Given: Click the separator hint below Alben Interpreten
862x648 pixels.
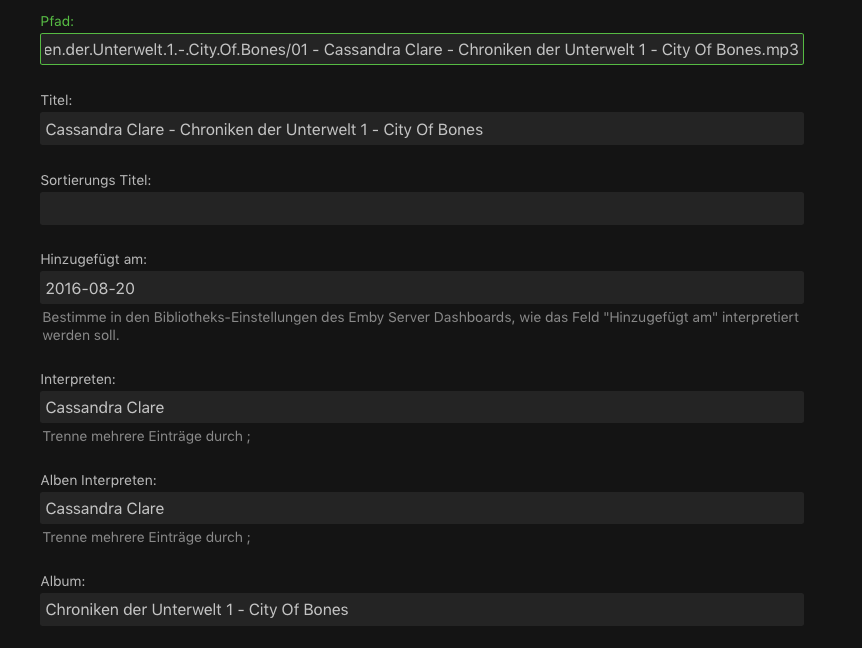Looking at the screenshot, I should 146,538.
